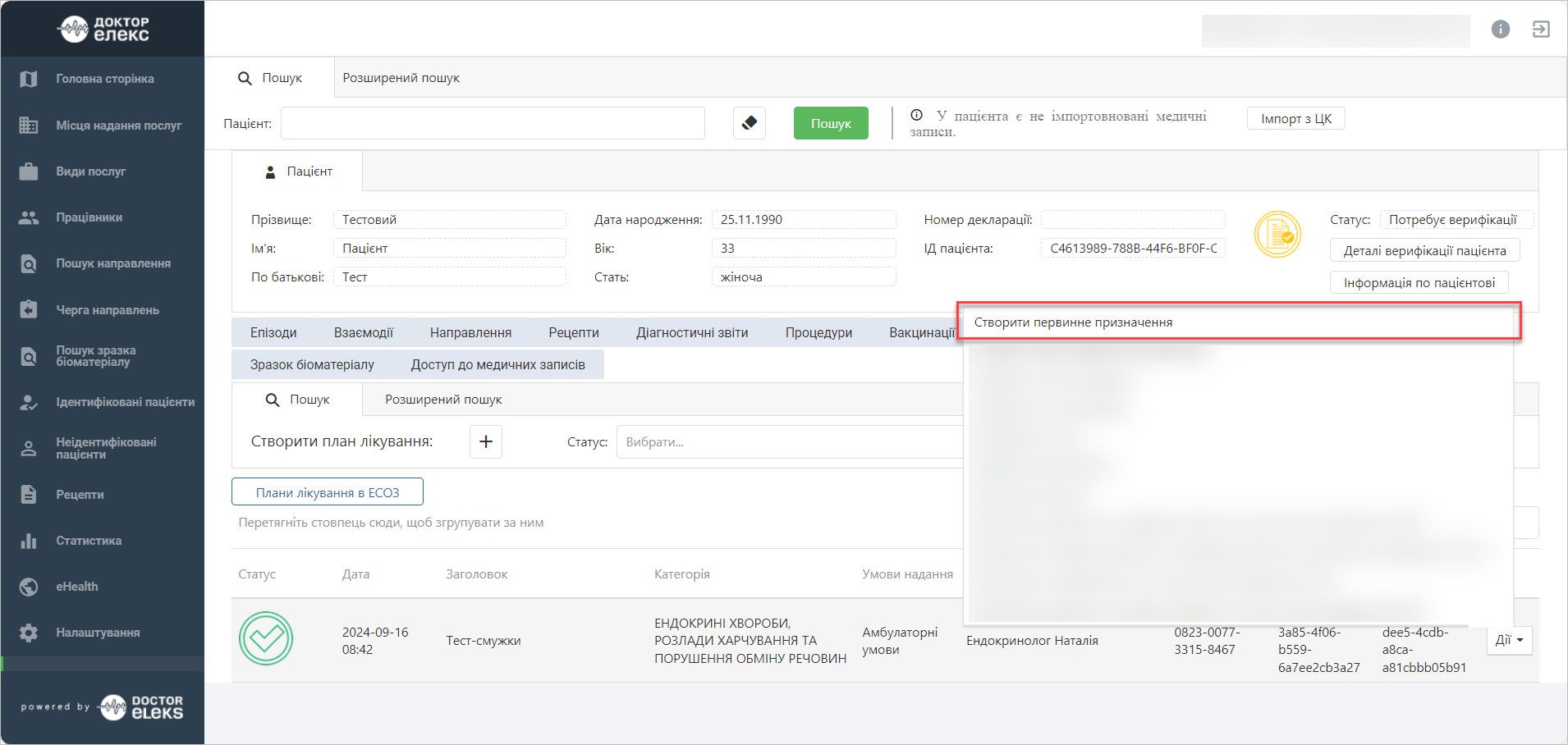This screenshot has width=1568, height=745.
Task: Open the Зразок біоматеріалу tab
Action: pos(312,364)
